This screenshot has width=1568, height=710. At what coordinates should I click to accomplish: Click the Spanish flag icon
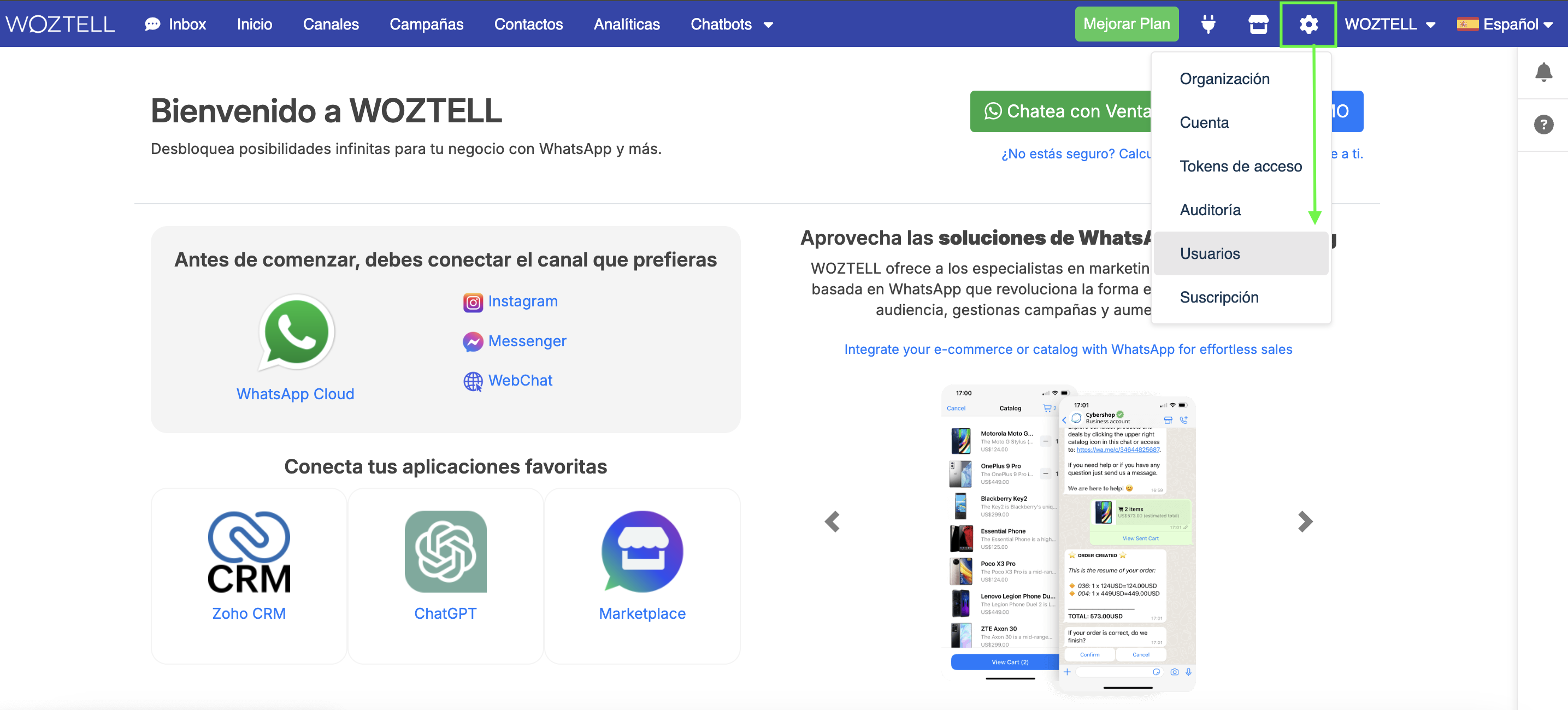(x=1467, y=25)
